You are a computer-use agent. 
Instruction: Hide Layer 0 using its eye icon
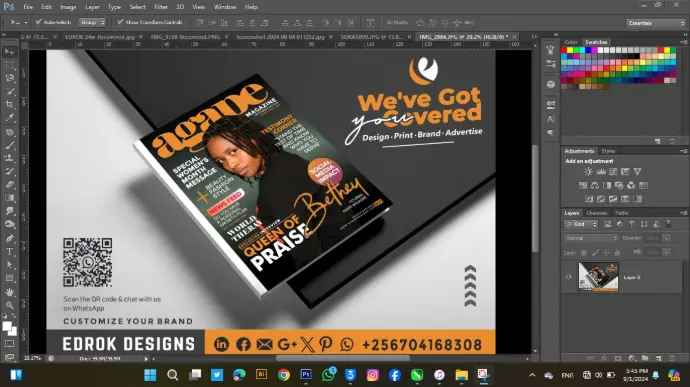(x=569, y=277)
